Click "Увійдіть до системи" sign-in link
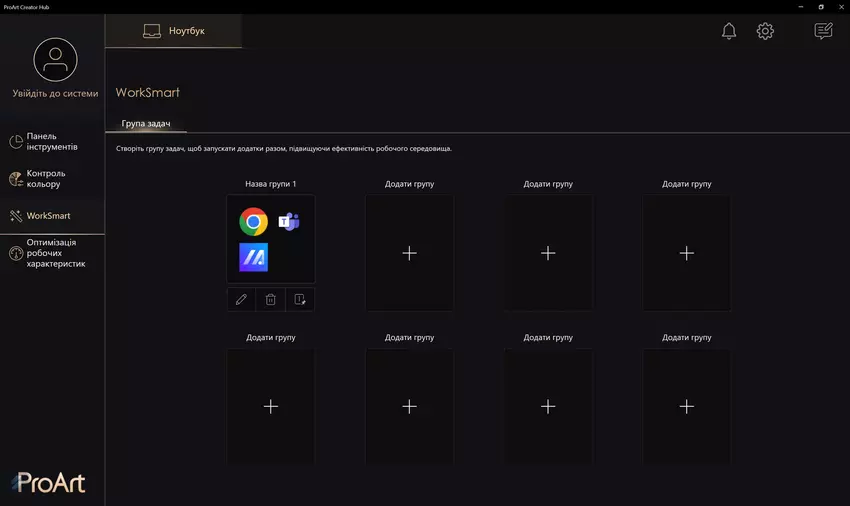The image size is (850, 506). tap(55, 94)
